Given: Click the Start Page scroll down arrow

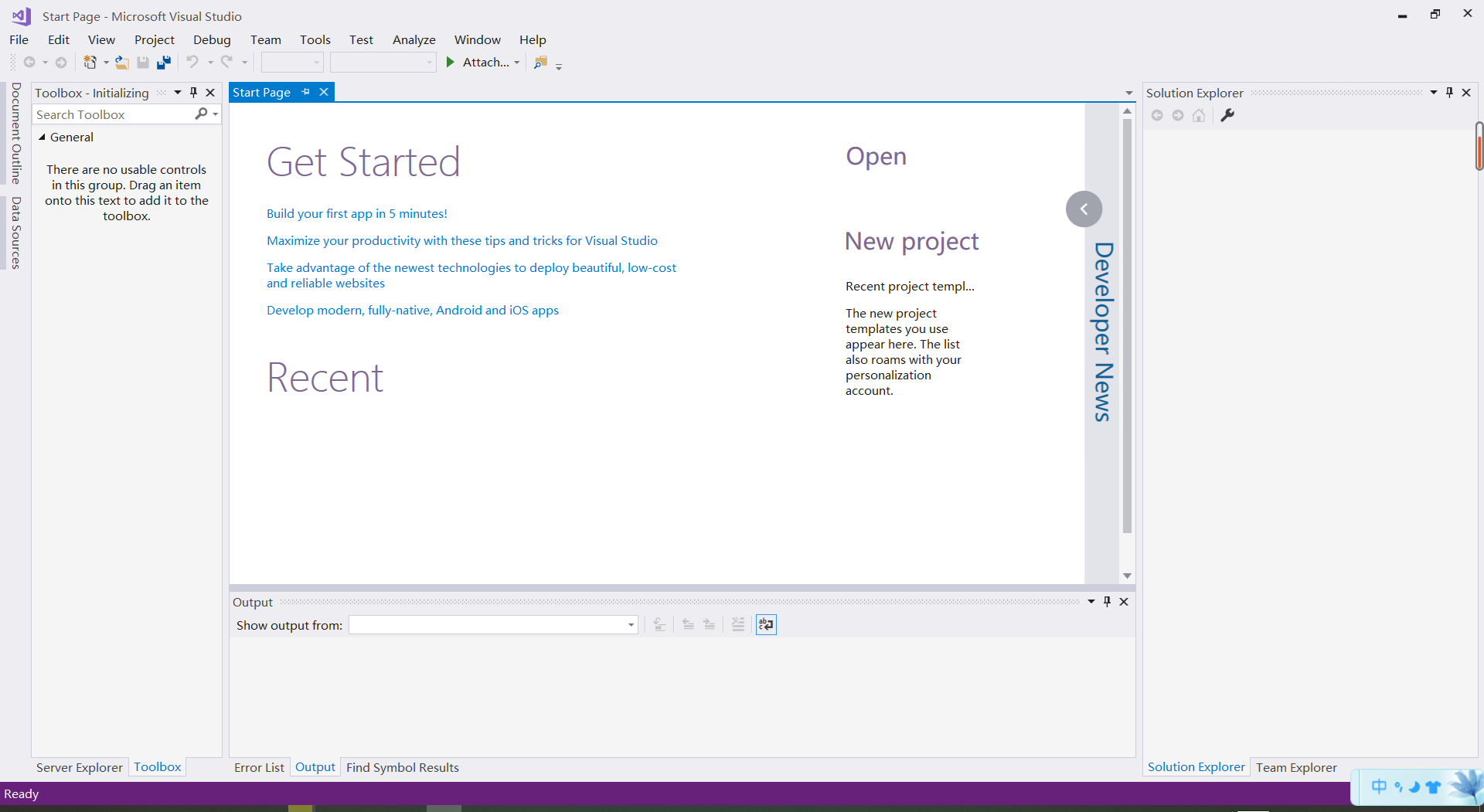Looking at the screenshot, I should (x=1127, y=576).
